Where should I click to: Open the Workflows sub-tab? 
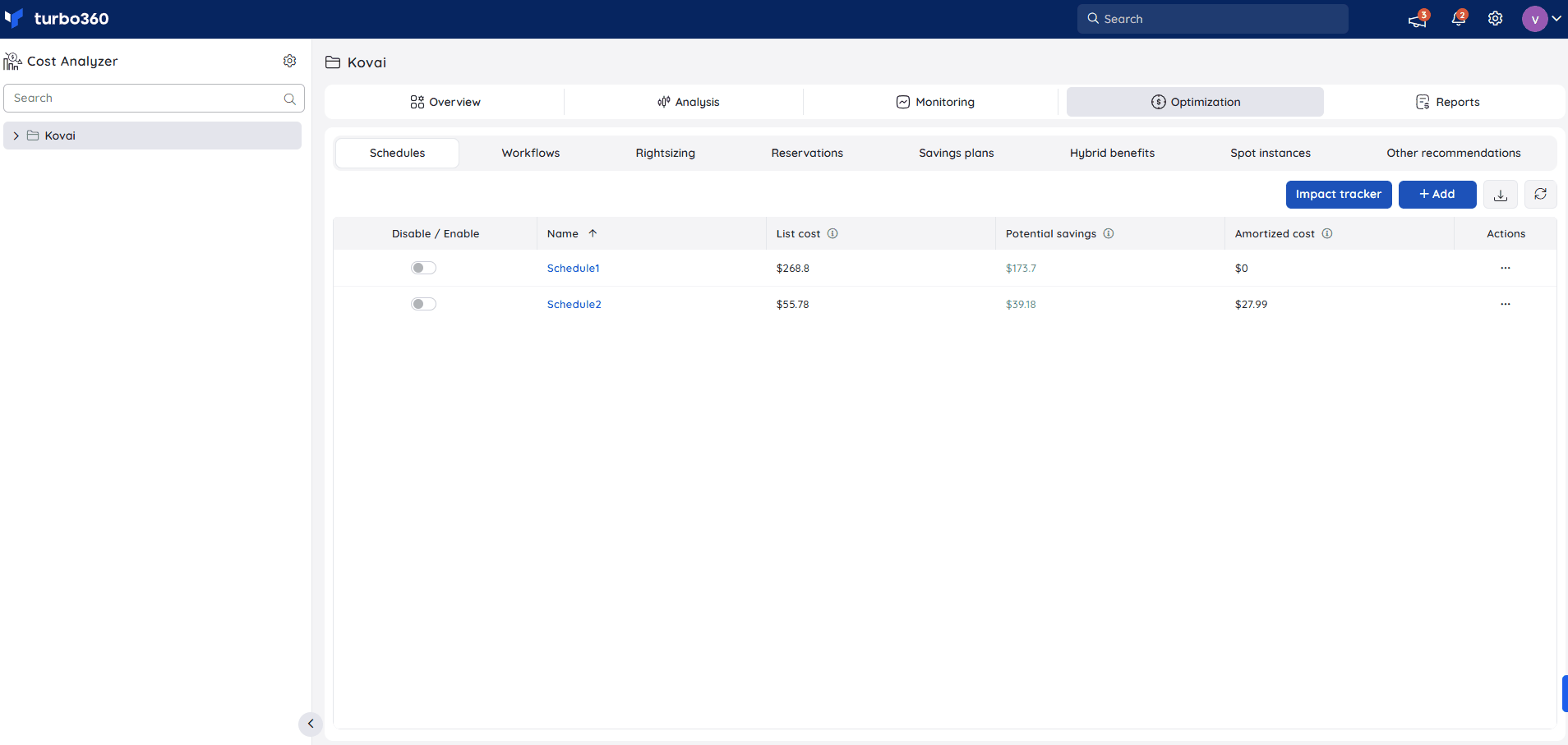530,153
